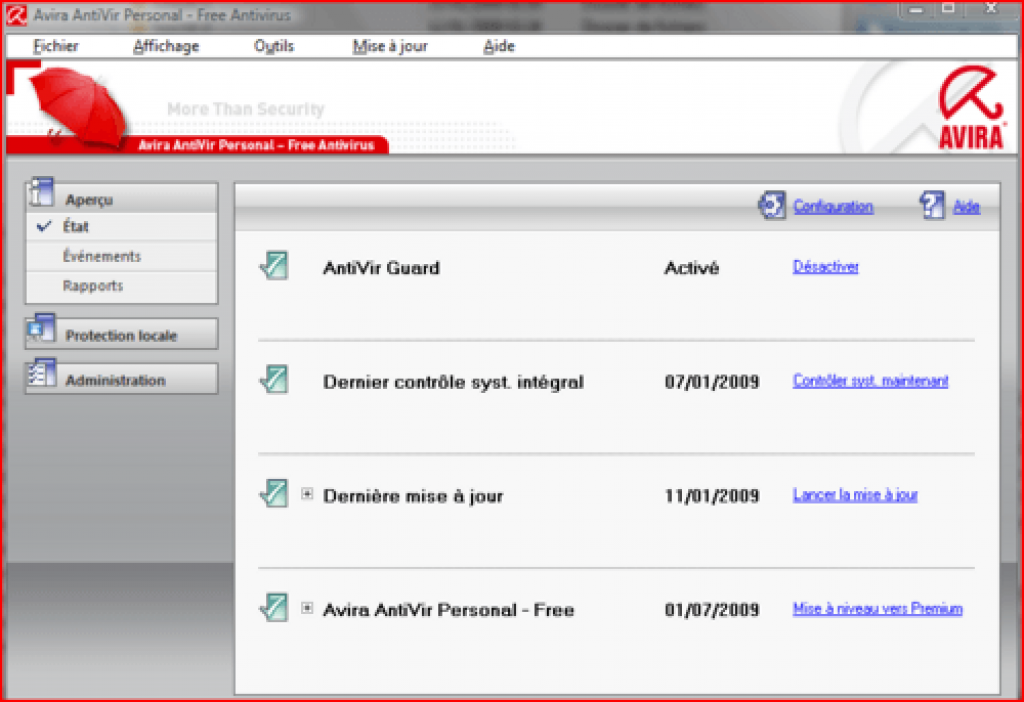Click the Aperçu panel icon
The image size is (1024, 702).
click(x=40, y=192)
